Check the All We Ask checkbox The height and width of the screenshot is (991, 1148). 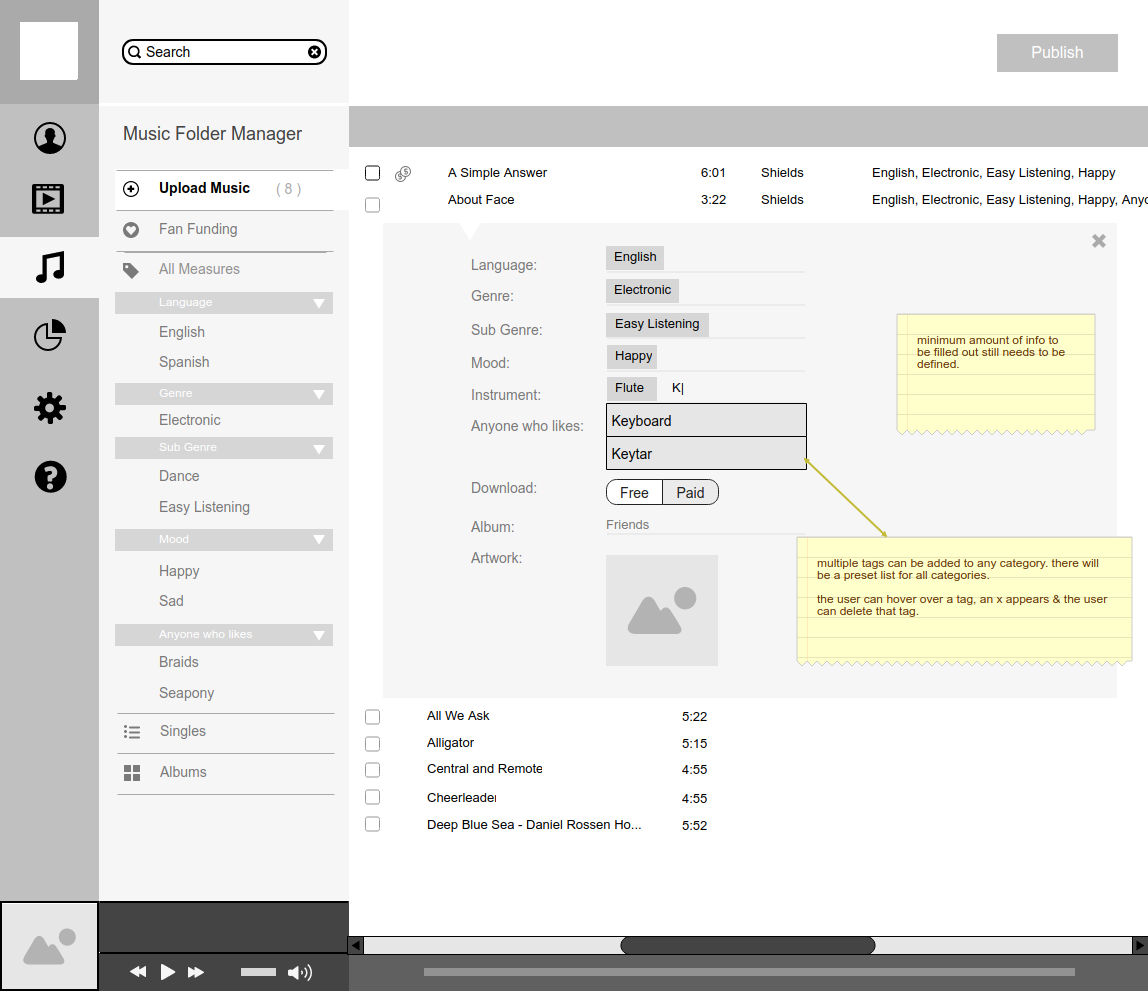tap(373, 717)
